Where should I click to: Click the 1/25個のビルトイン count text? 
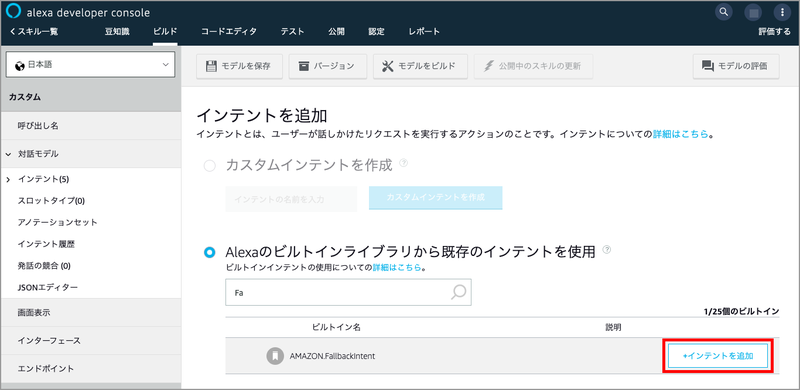pyautogui.click(x=741, y=311)
